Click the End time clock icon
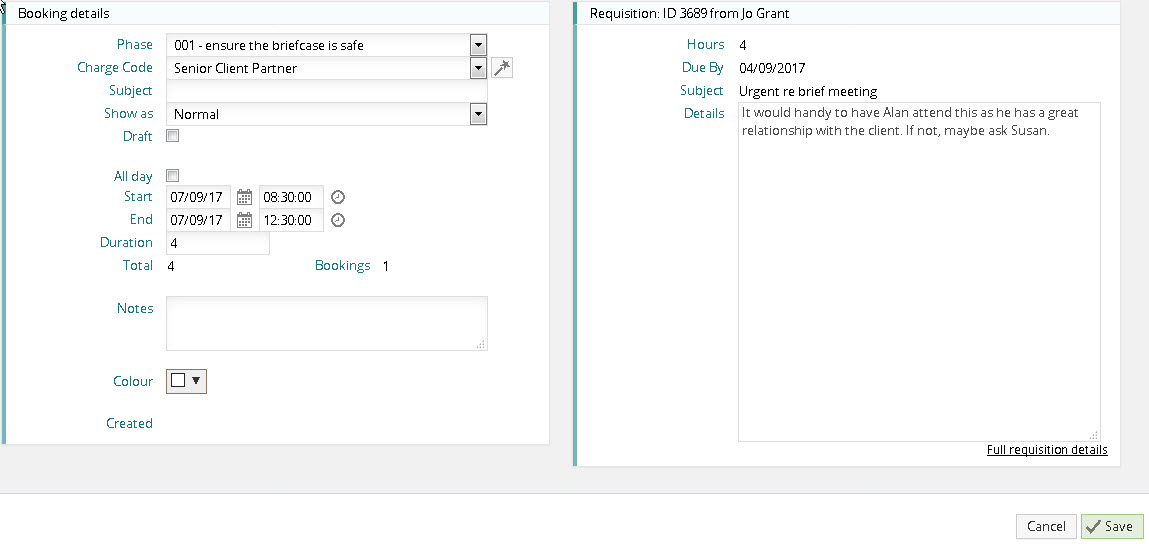Screen dimensions: 1149x544 (x=338, y=220)
